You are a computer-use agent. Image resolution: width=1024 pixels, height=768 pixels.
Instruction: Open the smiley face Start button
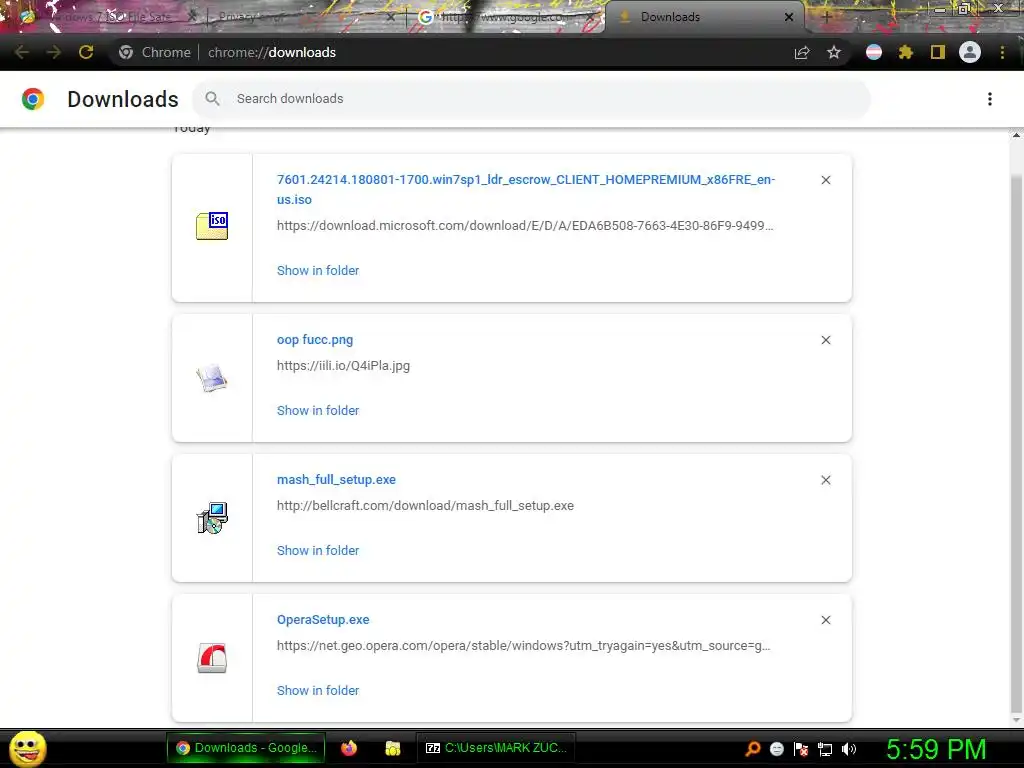[x=27, y=748]
